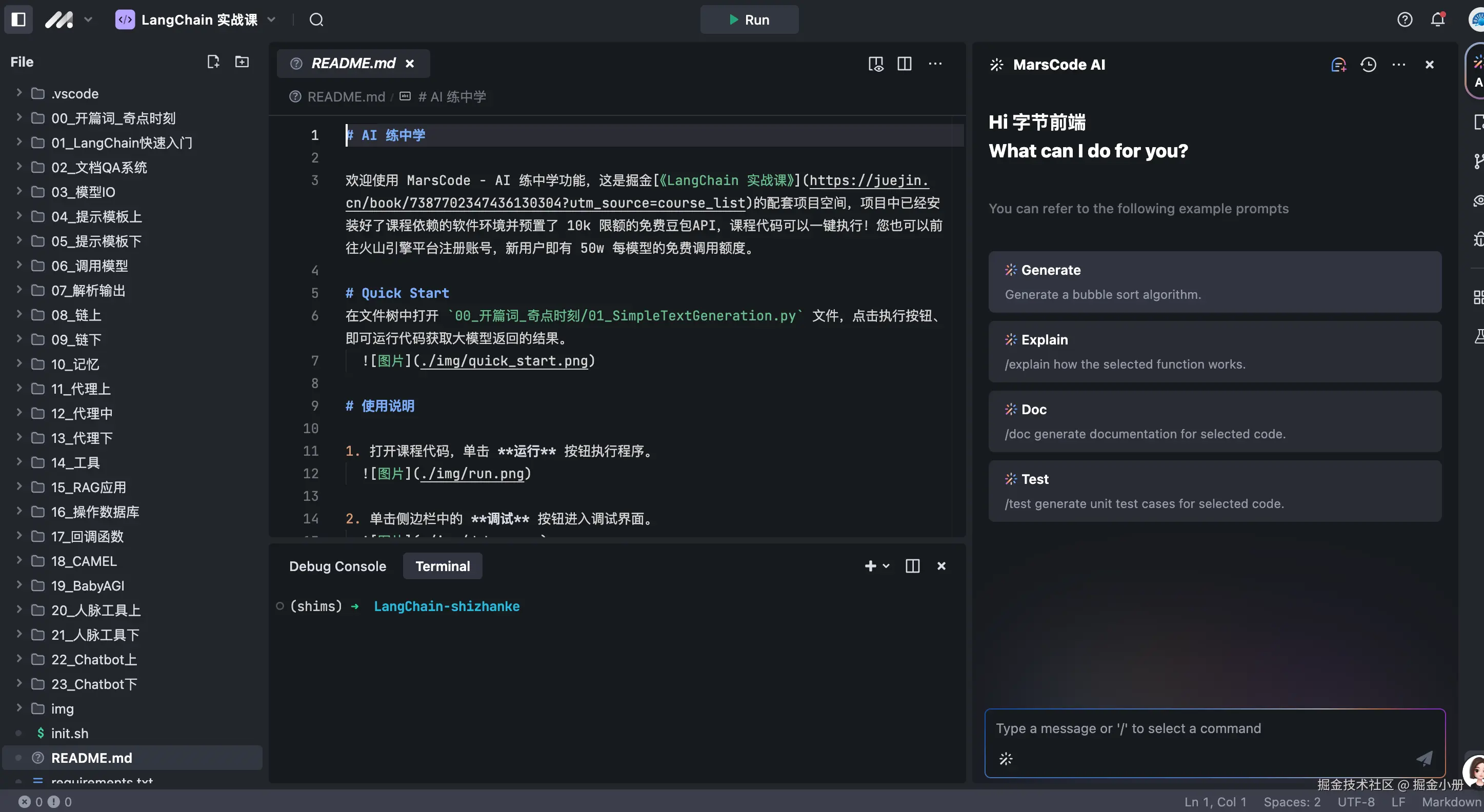1484x812 pixels.
Task: Open the help question mark icon
Action: tap(1405, 19)
